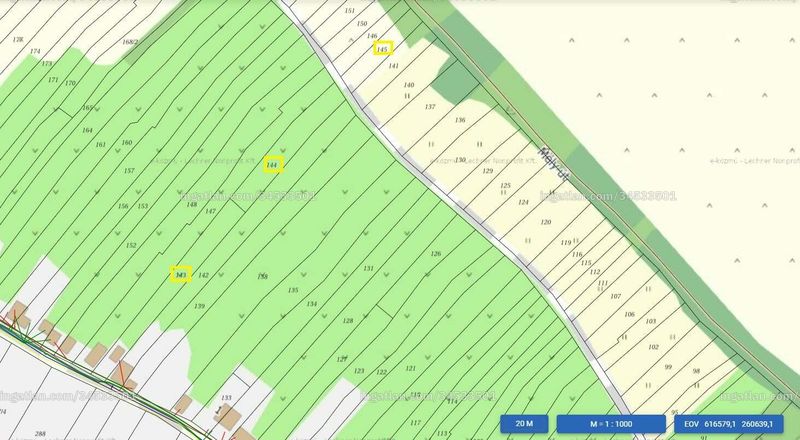Select the parcel marked 134
Image resolution: width=800 pixels, height=440 pixels.
(312, 304)
